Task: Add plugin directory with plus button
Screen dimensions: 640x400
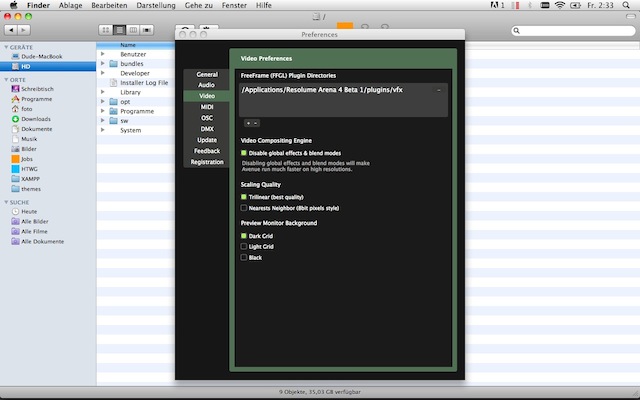Action: click(248, 123)
